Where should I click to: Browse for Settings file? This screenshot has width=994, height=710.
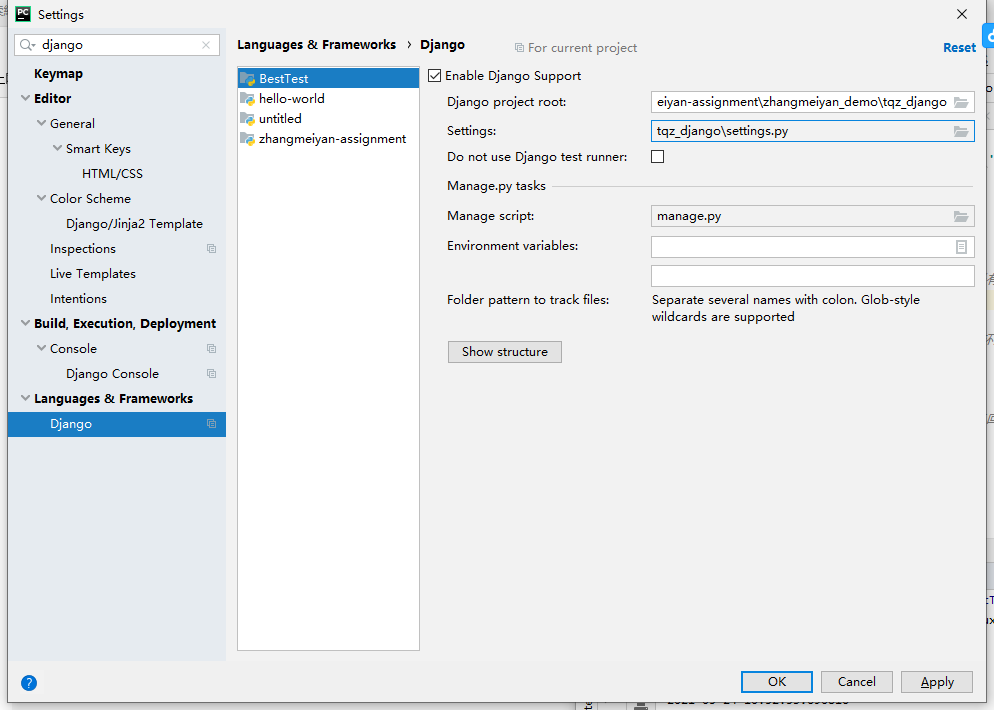(x=961, y=131)
